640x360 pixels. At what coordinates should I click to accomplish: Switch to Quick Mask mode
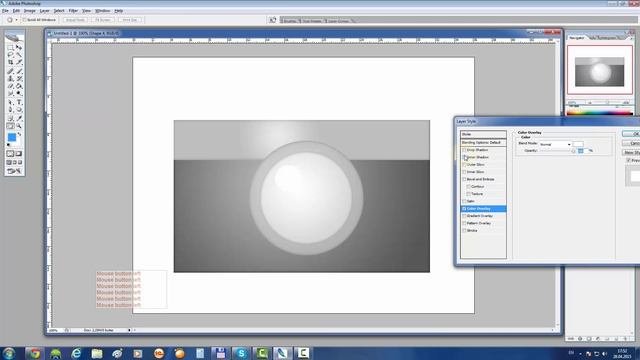pos(19,154)
